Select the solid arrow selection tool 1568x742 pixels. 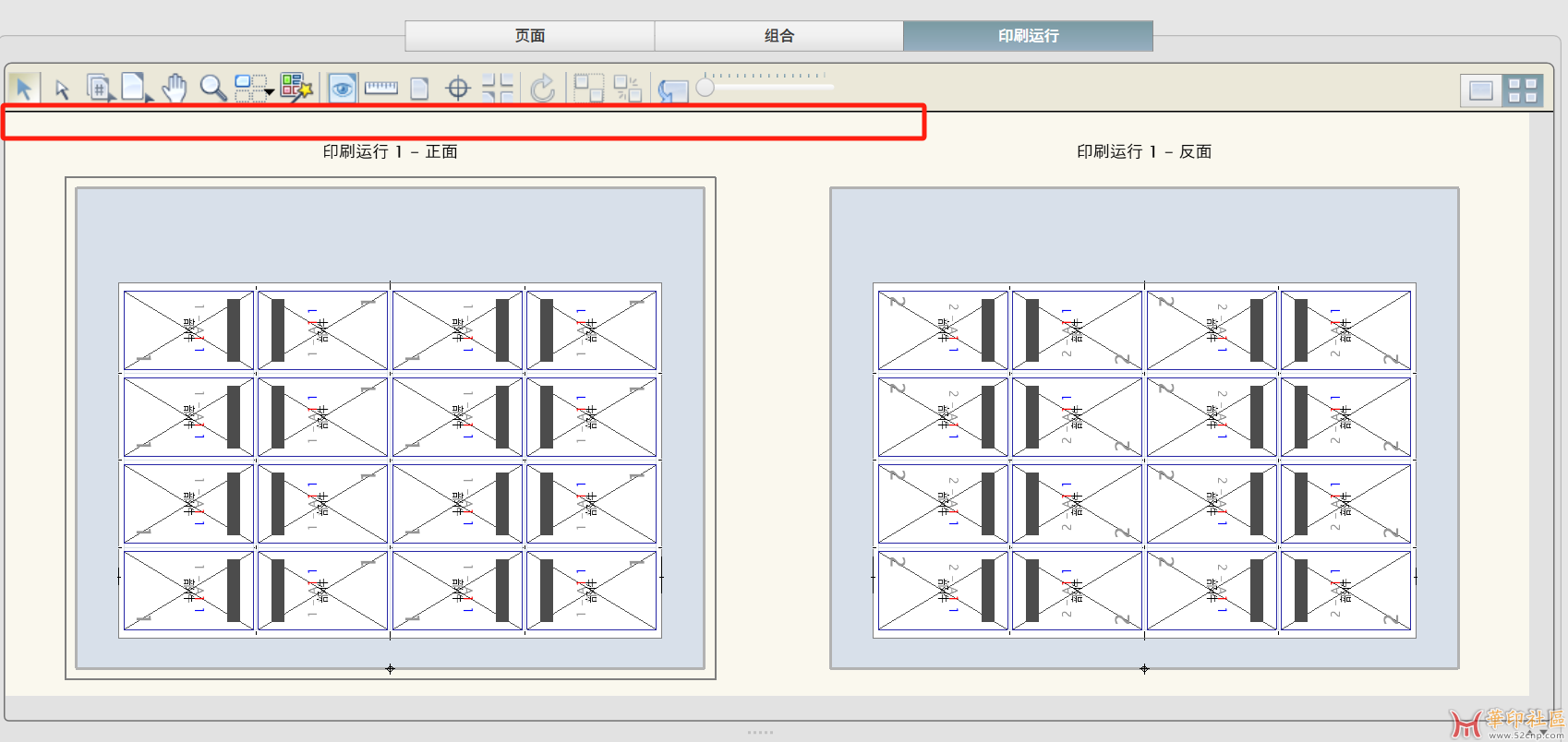click(24, 88)
